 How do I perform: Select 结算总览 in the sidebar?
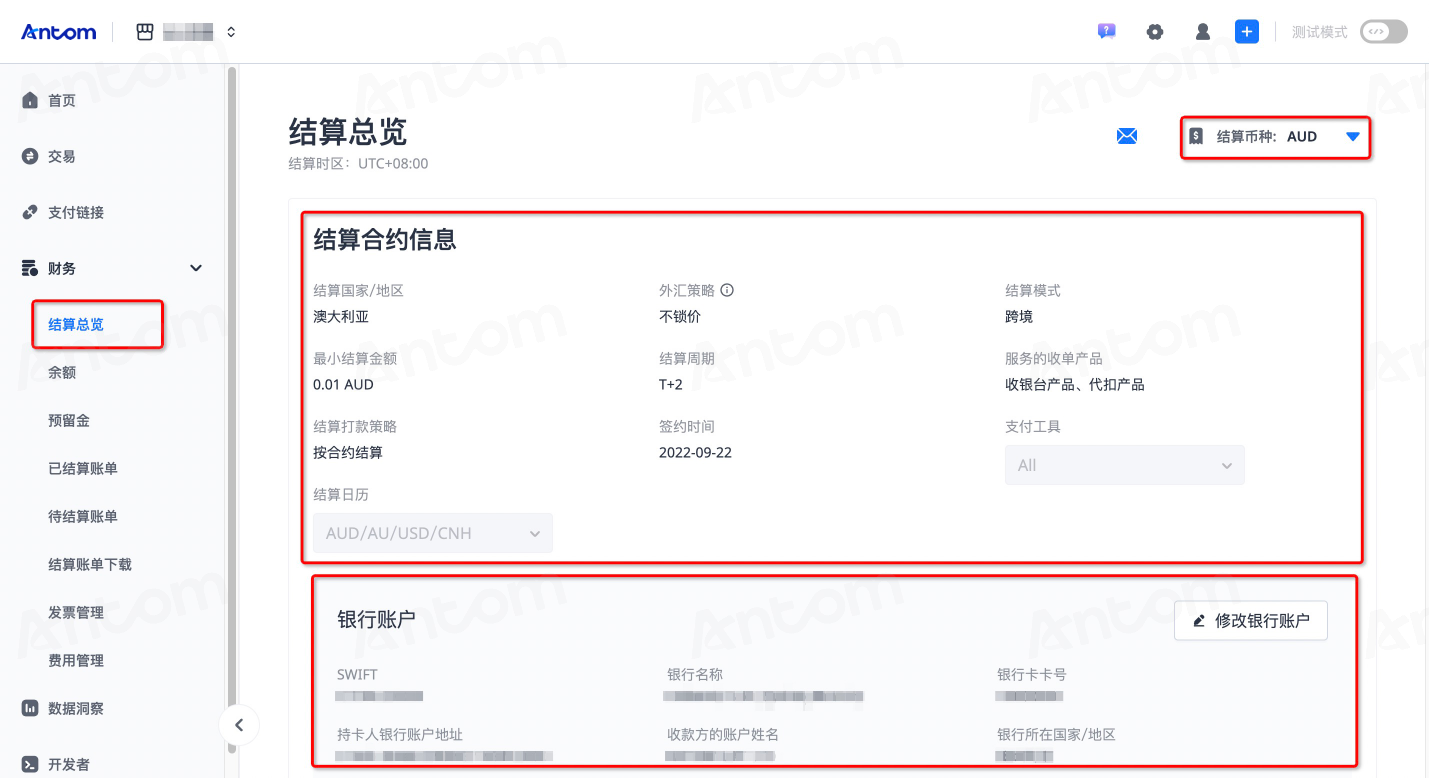76,324
